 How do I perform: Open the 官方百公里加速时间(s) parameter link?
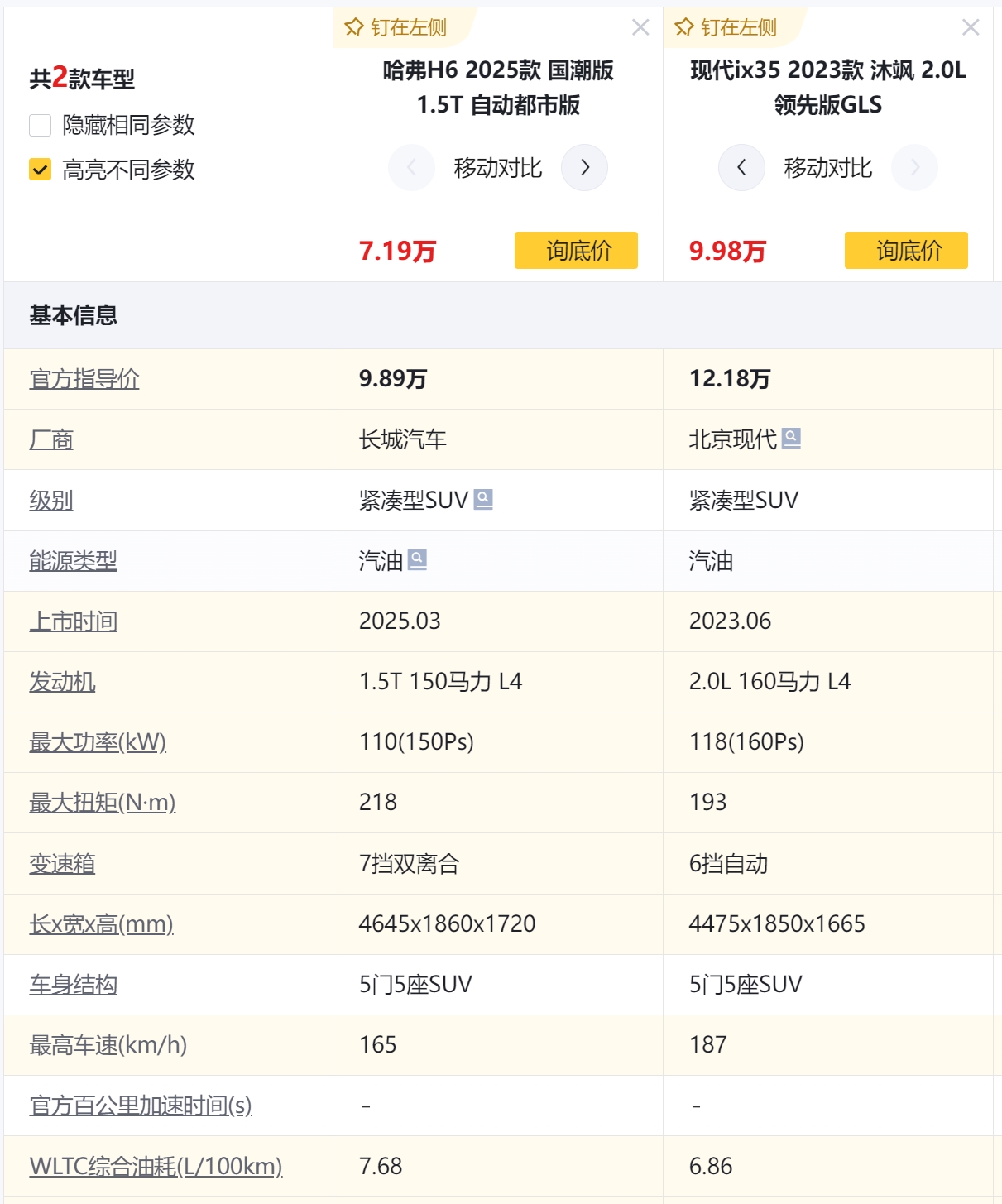click(x=141, y=1106)
